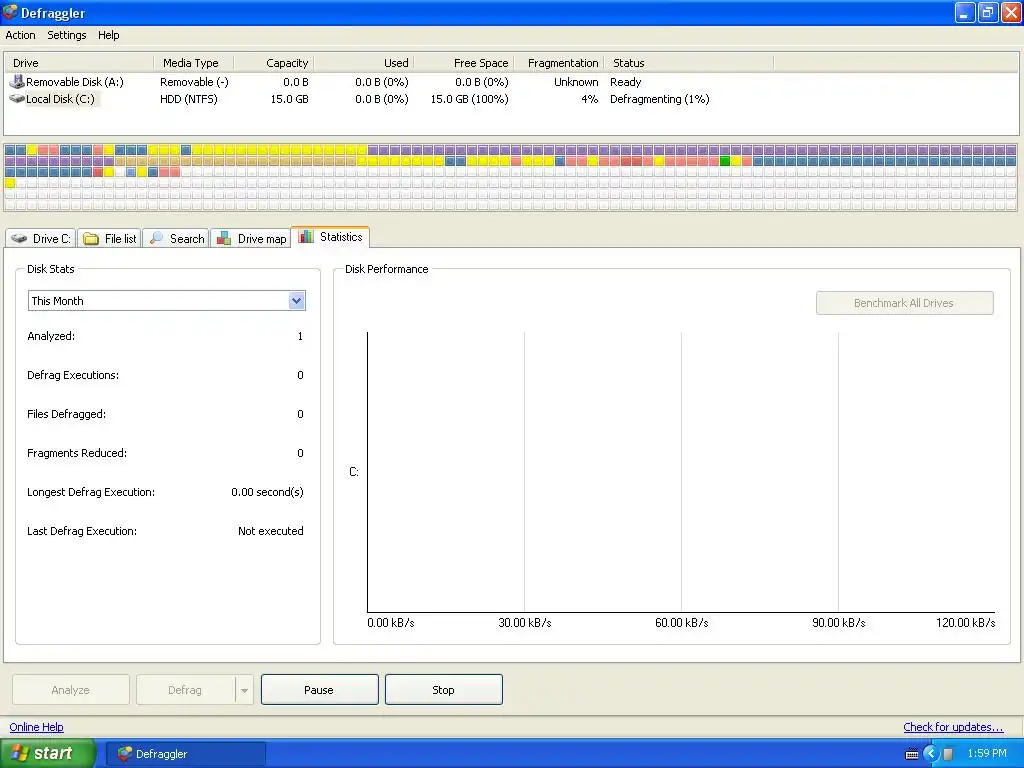Click the bar chart icon on Statistics tab
The image size is (1024, 768).
(x=306, y=236)
